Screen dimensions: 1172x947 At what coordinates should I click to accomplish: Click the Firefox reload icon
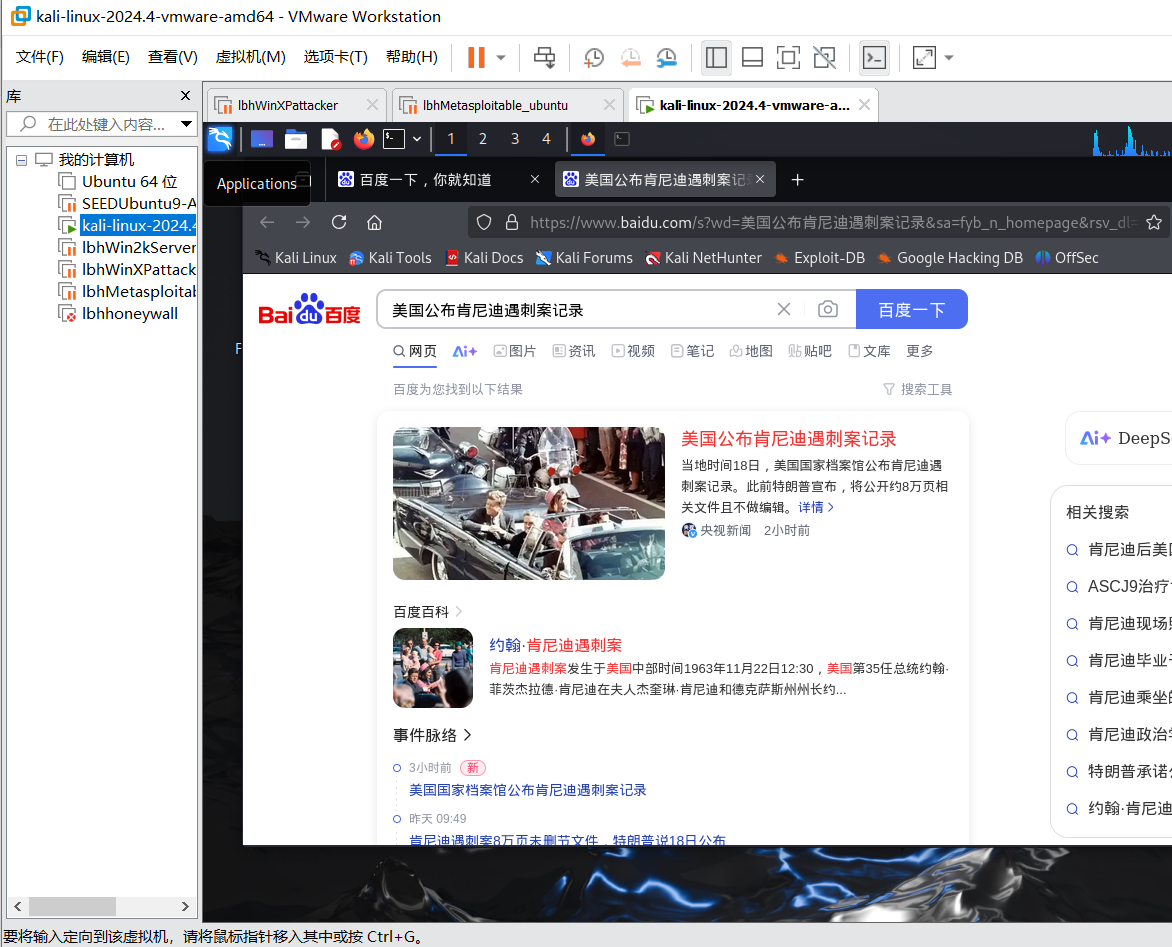point(339,222)
